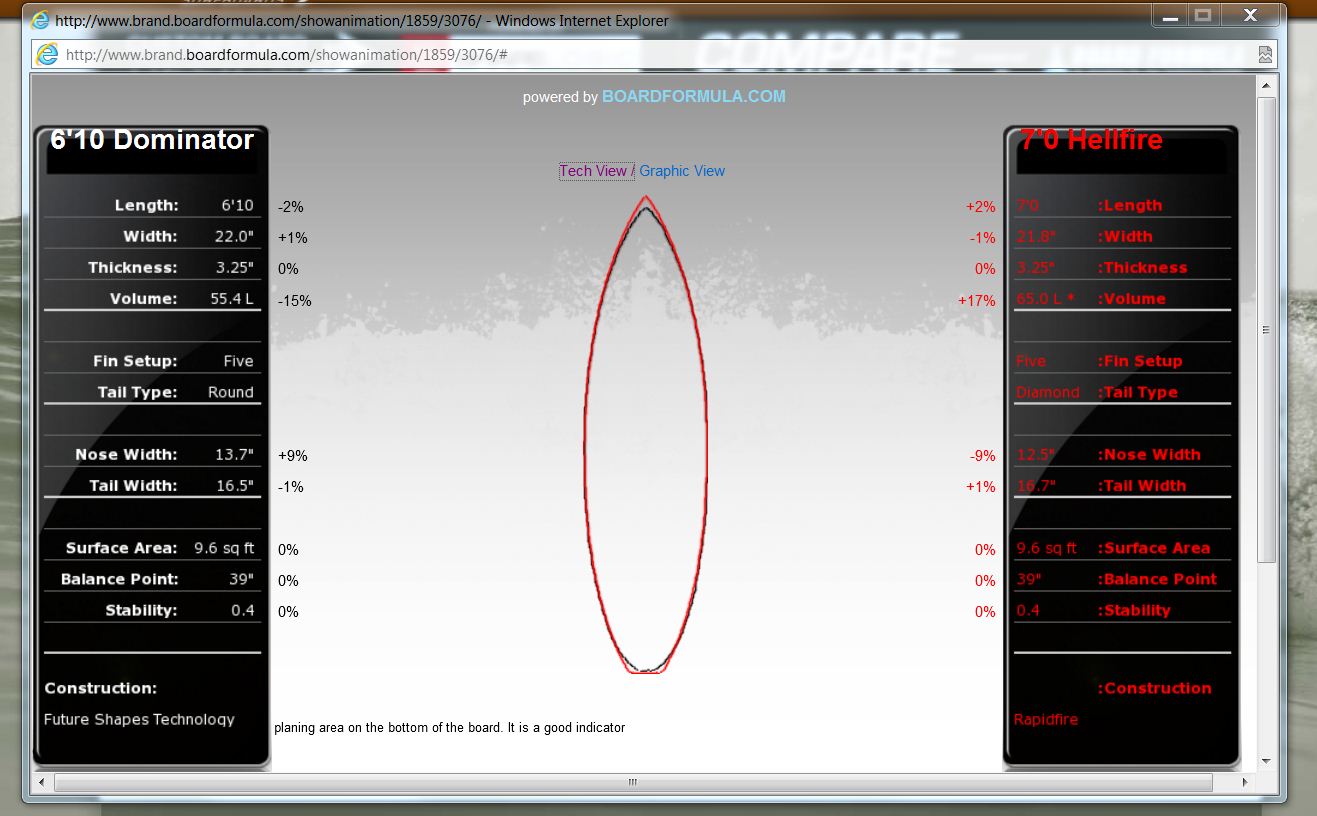Click the Dominator width value 22.0"

coord(235,237)
